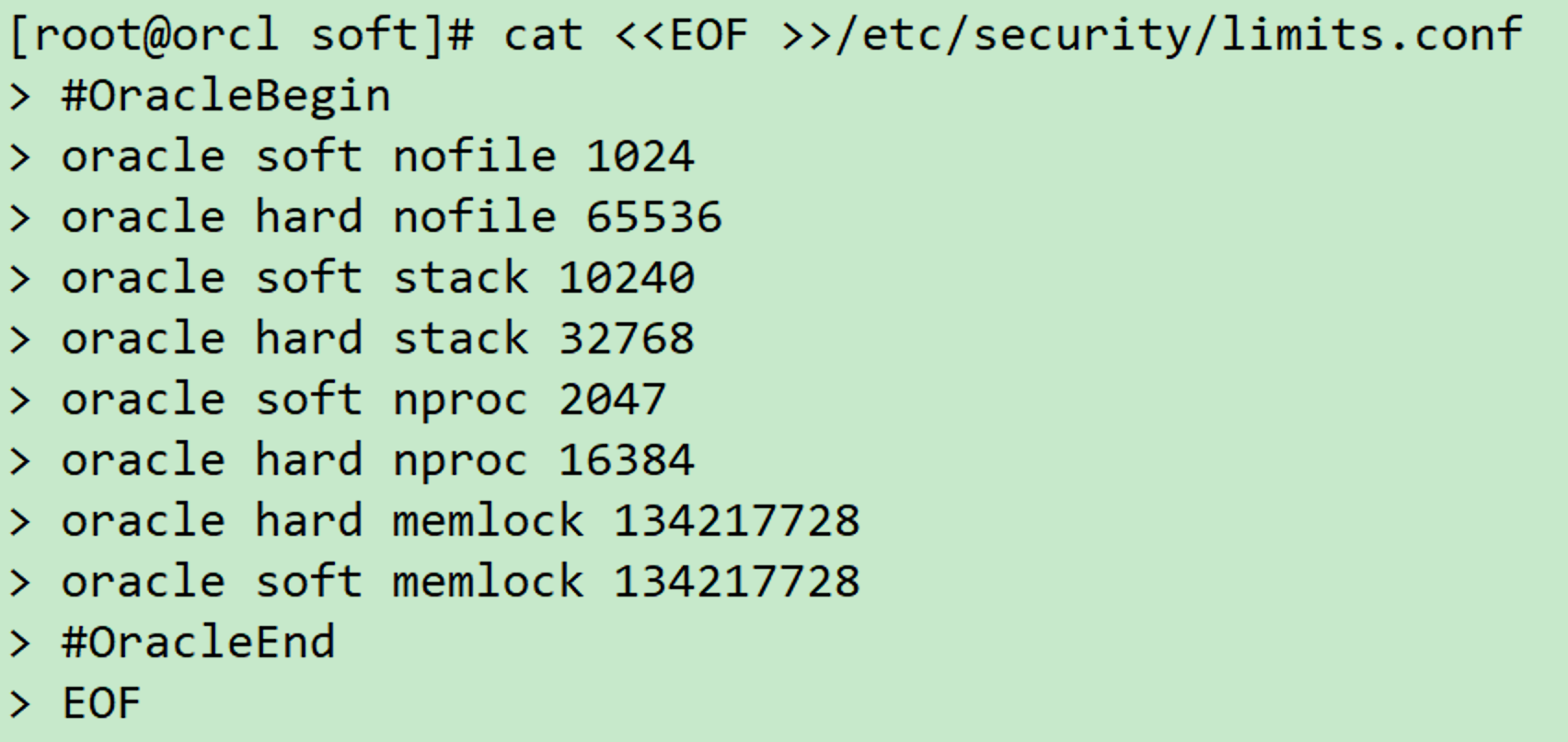The width and height of the screenshot is (1568, 742).
Task: Click 134217728 on the soft memlock line
Action: click(736, 582)
